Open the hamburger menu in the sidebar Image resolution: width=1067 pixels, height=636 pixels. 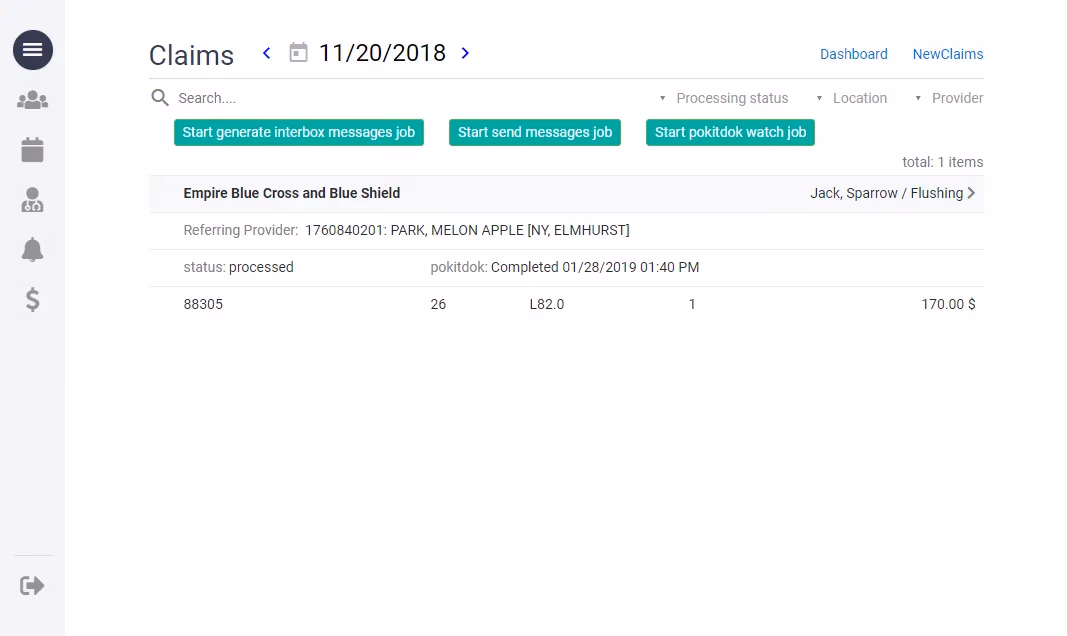[x=33, y=50]
